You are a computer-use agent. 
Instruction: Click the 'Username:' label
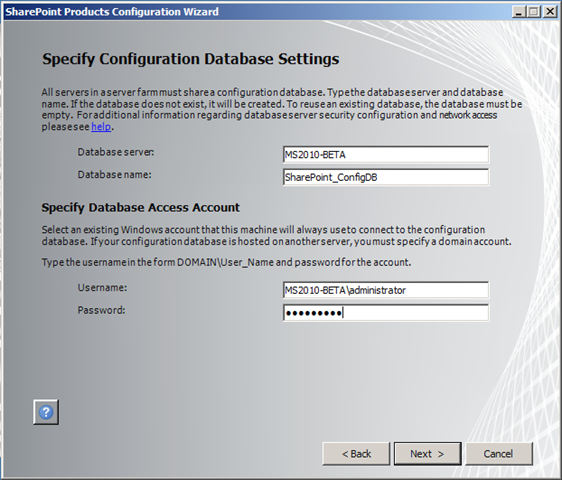(x=103, y=287)
